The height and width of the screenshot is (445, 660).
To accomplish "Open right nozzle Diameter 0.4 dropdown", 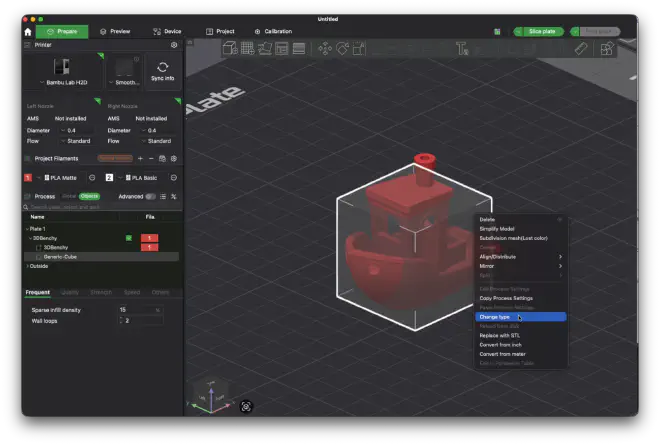I will 157,131.
